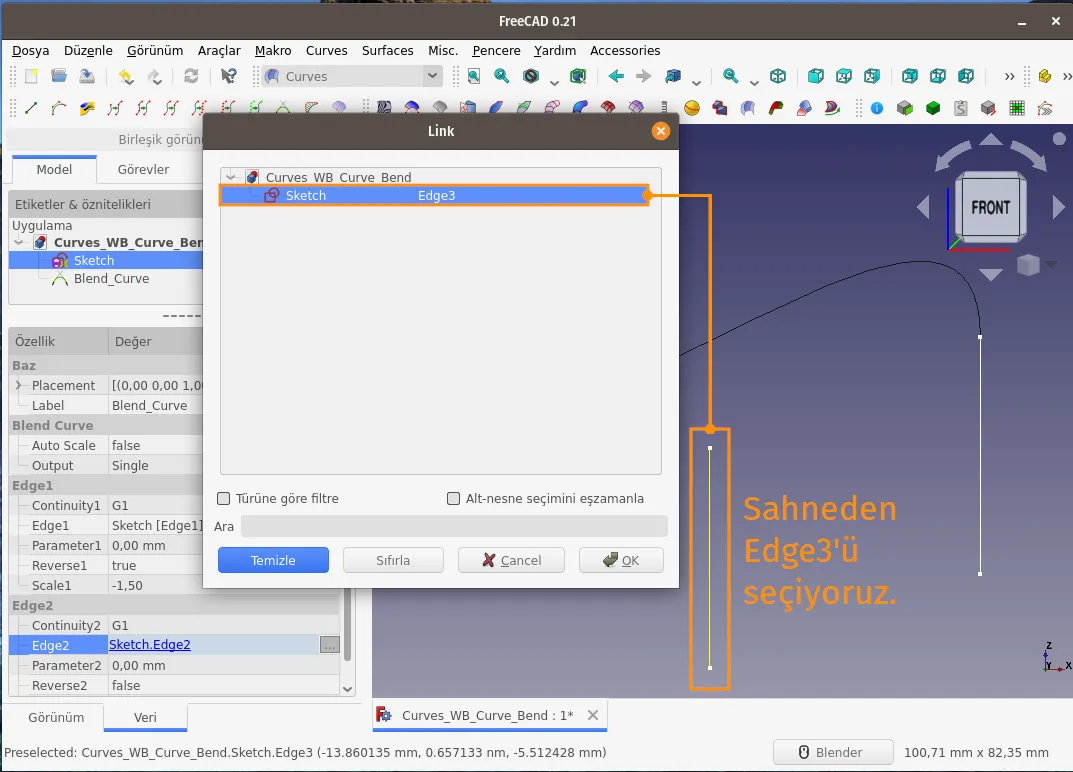1073x772 pixels.
Task: Click the green-red grid tool icon
Action: [1017, 108]
